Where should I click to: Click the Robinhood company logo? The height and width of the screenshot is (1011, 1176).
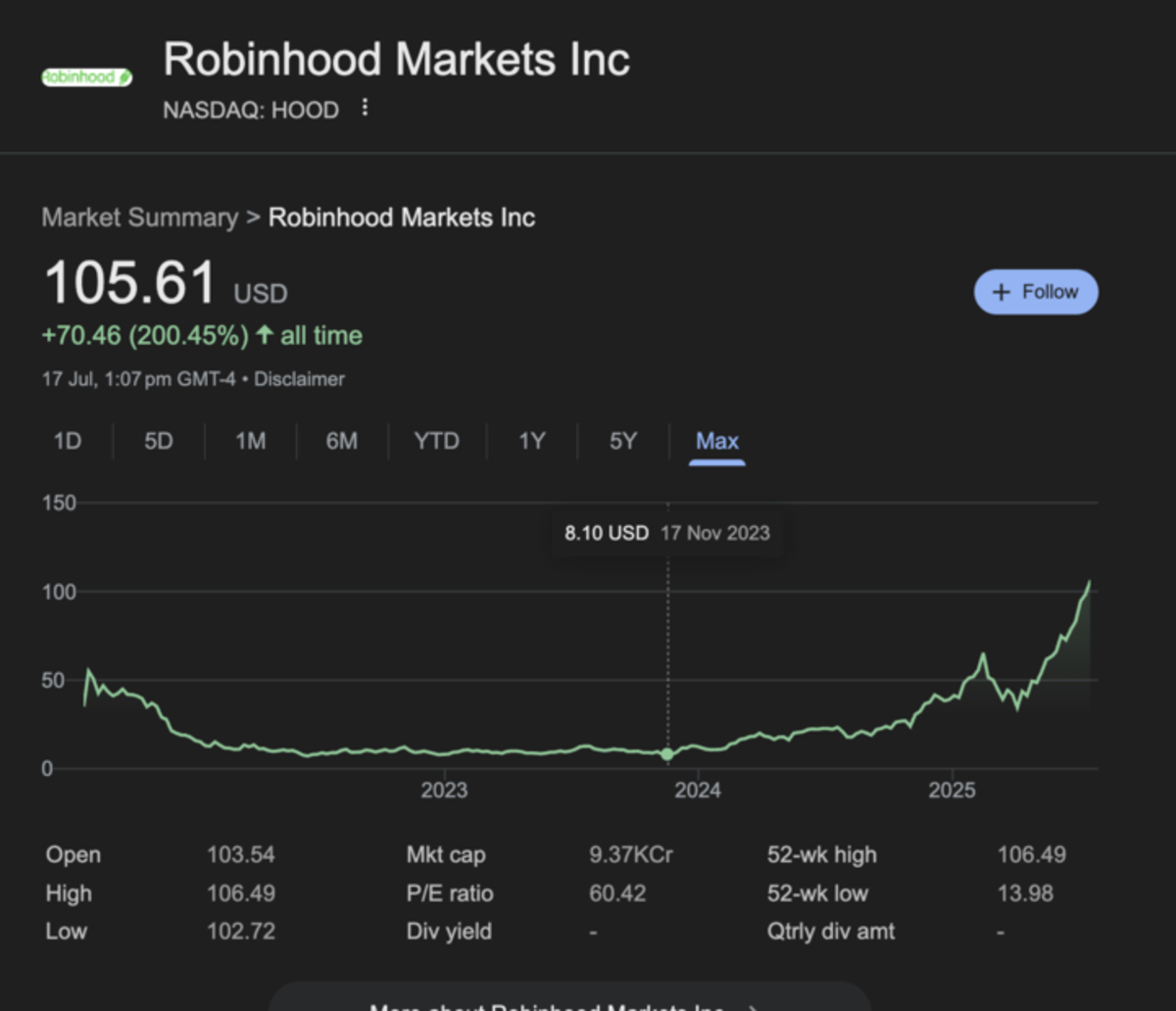click(x=86, y=75)
